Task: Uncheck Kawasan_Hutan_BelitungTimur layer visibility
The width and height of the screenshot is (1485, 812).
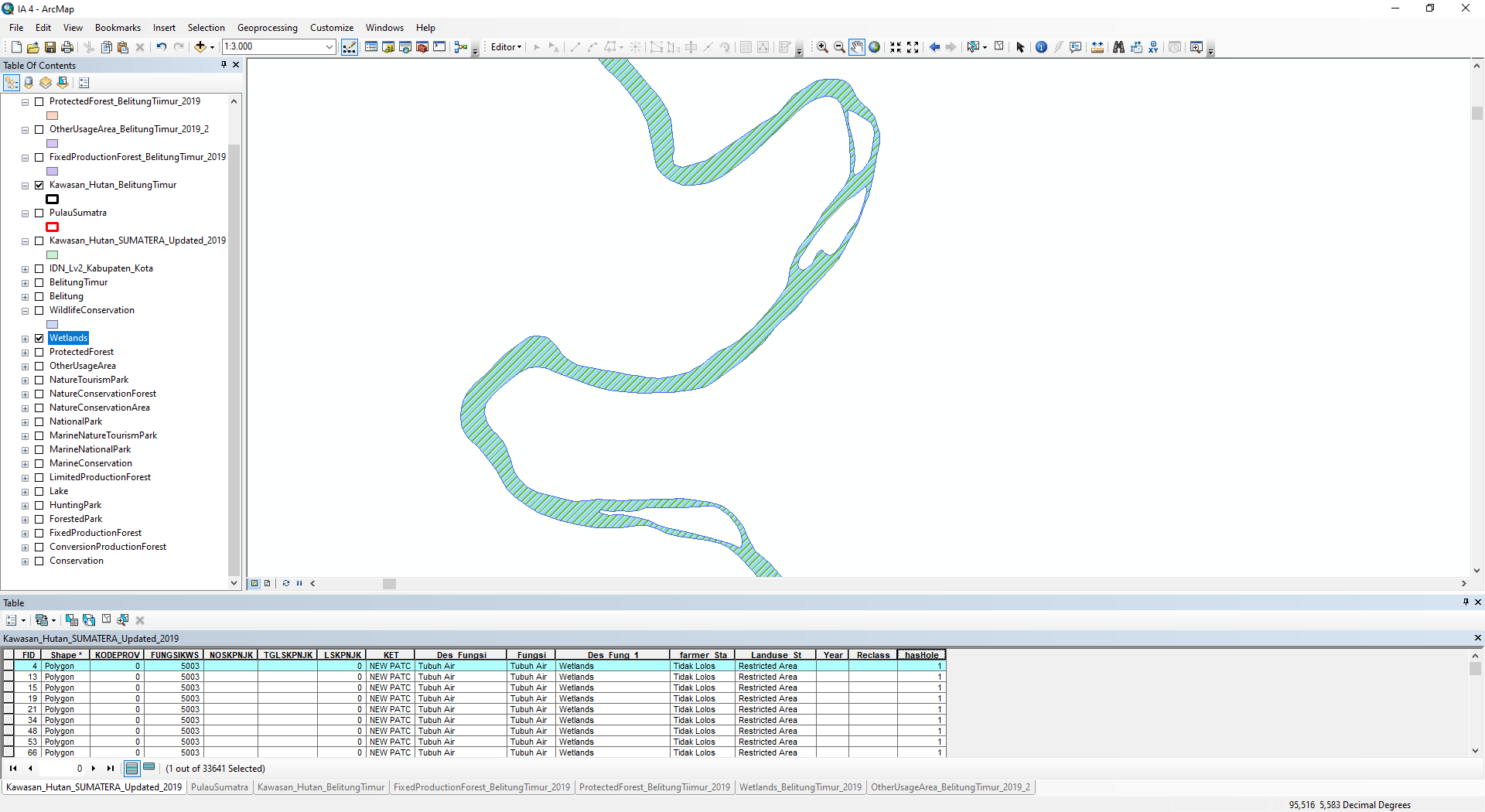Action: (x=39, y=185)
